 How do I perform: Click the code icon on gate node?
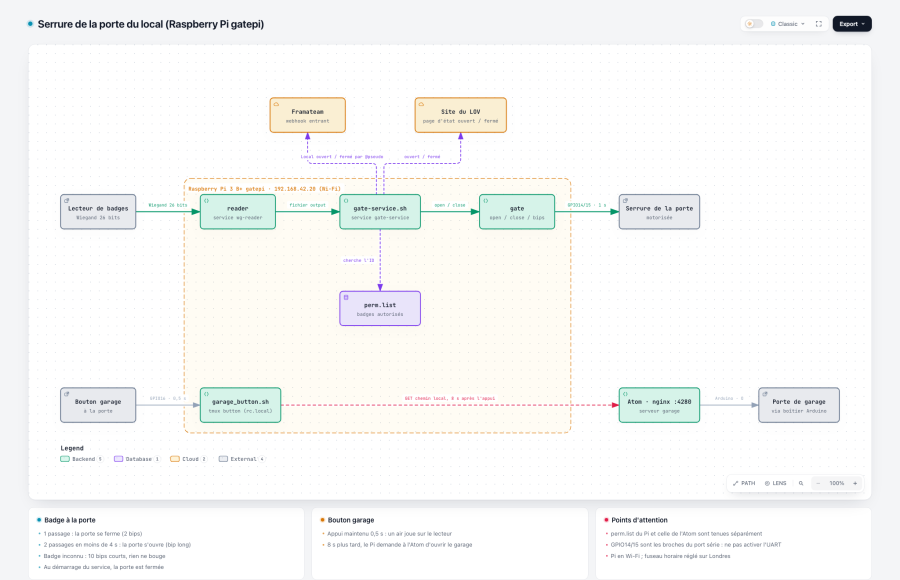point(485,201)
